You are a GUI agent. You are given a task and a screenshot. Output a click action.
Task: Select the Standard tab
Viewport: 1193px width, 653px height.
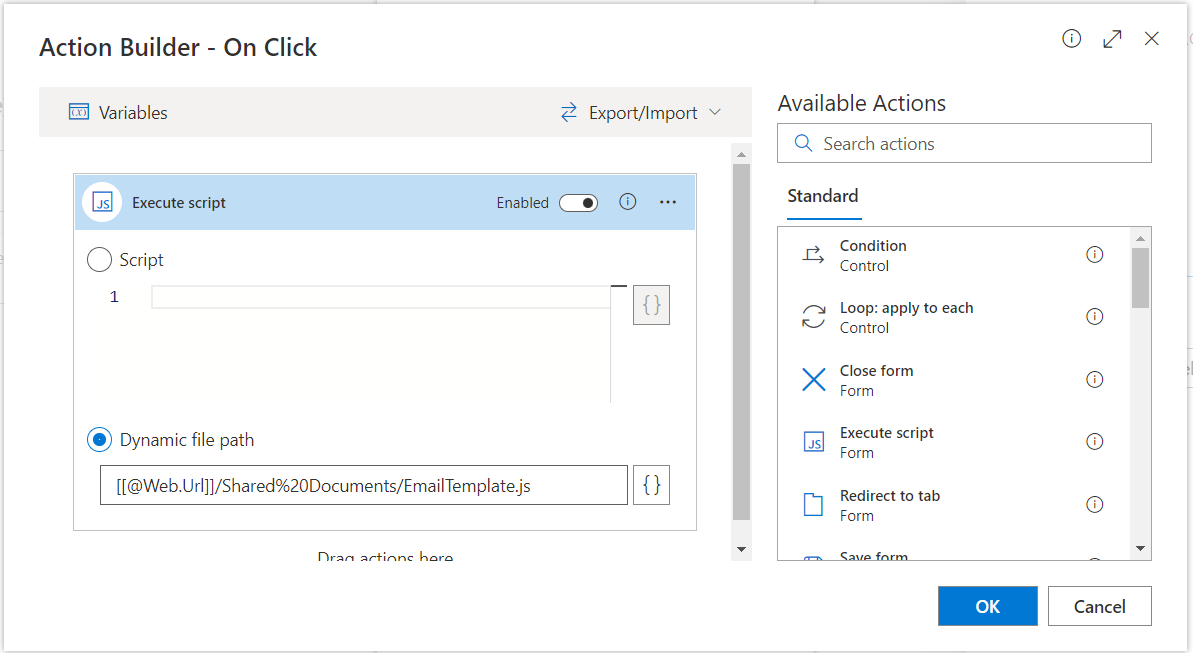822,196
